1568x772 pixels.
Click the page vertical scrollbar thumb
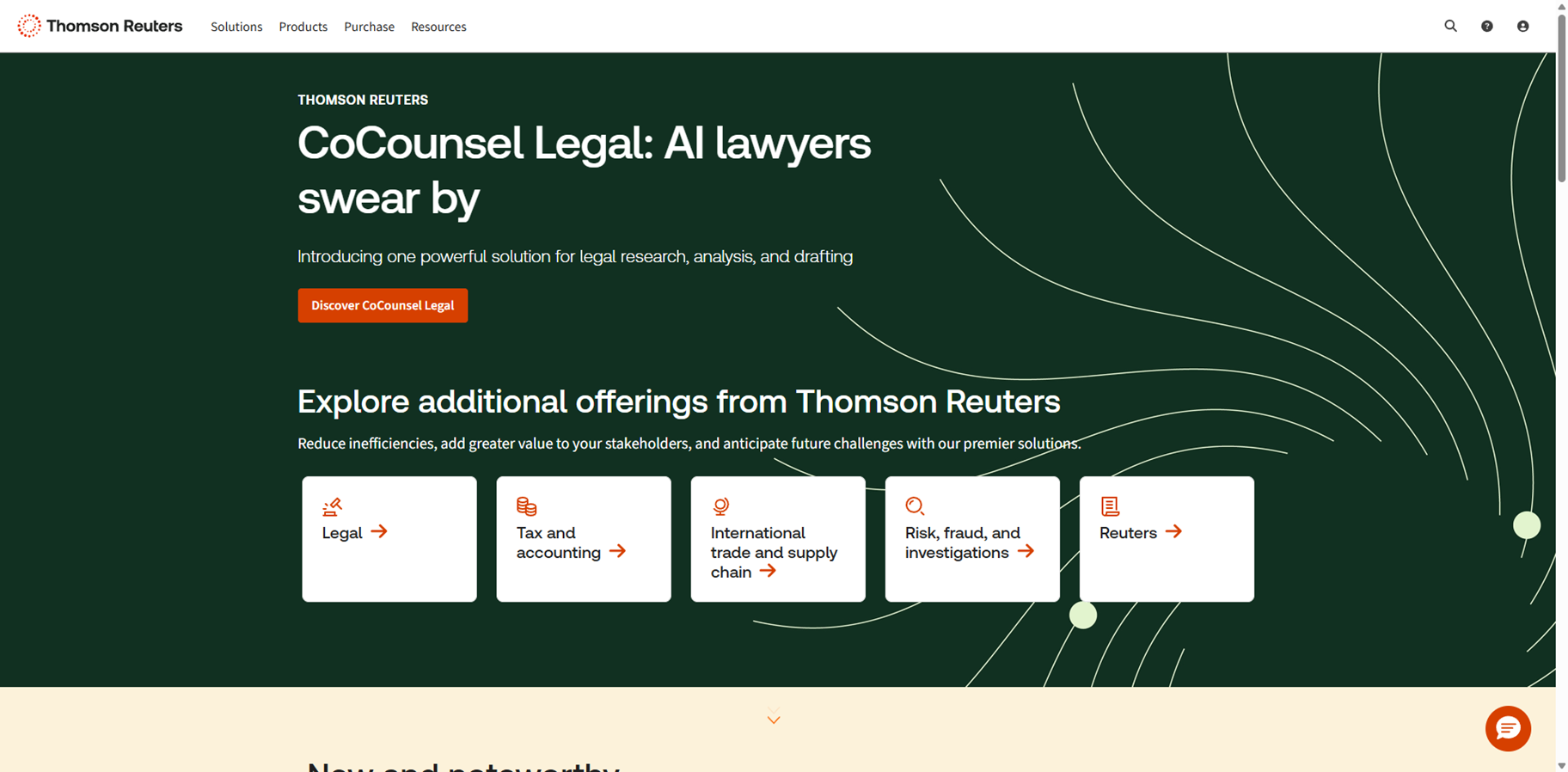1562,97
